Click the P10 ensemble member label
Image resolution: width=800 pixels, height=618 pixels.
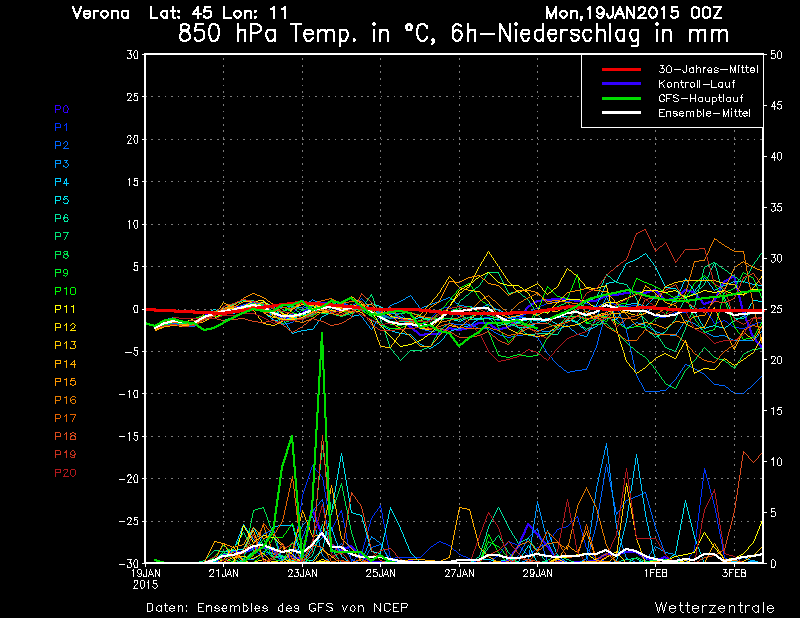[x=65, y=291]
